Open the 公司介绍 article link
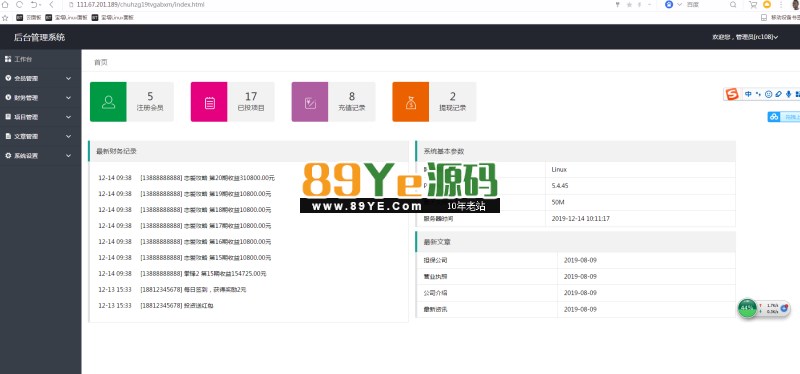This screenshot has width=800, height=374. (x=435, y=293)
